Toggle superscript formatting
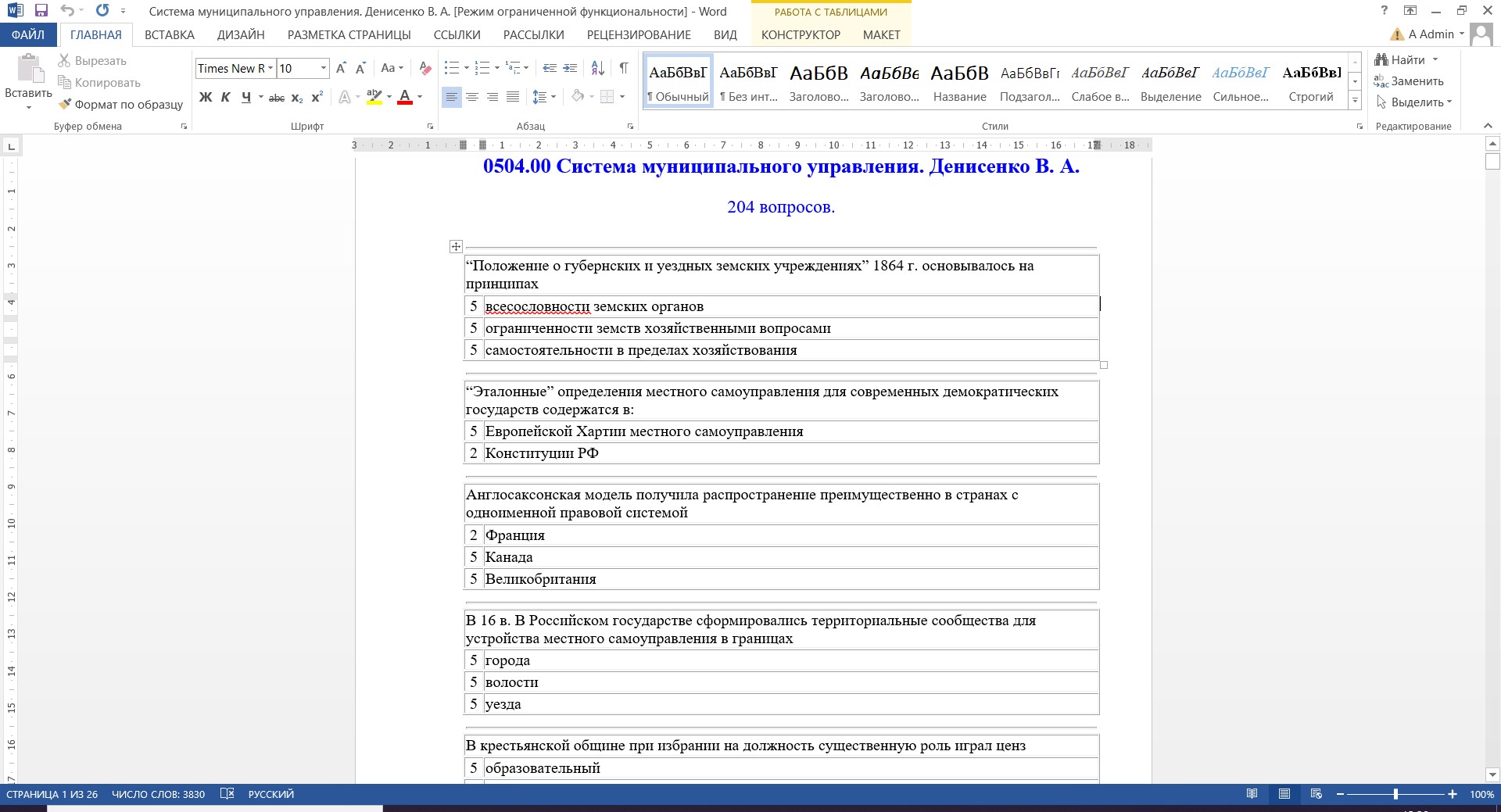1501x812 pixels. pyautogui.click(x=317, y=97)
